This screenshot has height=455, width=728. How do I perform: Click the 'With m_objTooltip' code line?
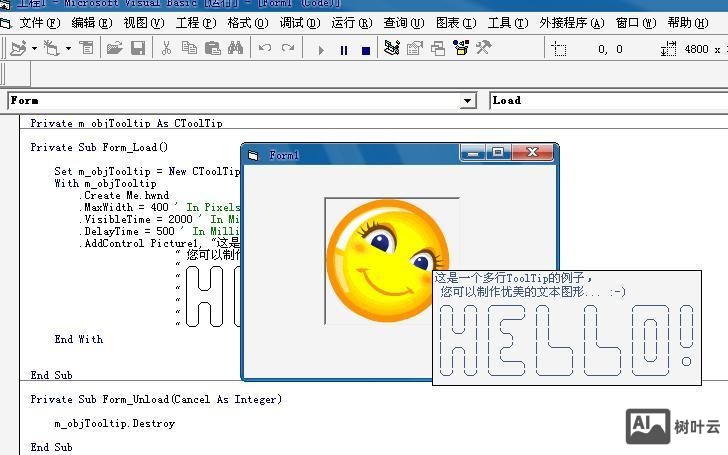tap(105, 183)
